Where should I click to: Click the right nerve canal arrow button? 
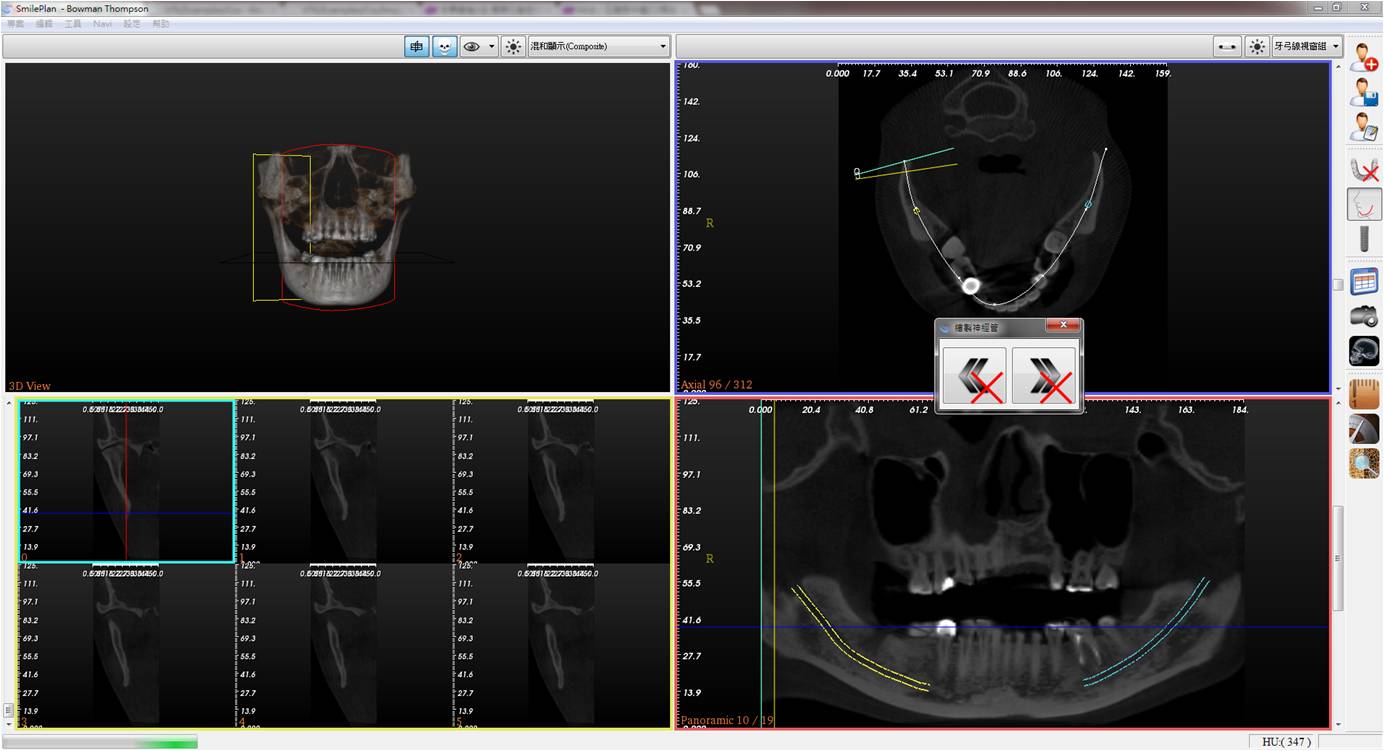pos(1044,377)
